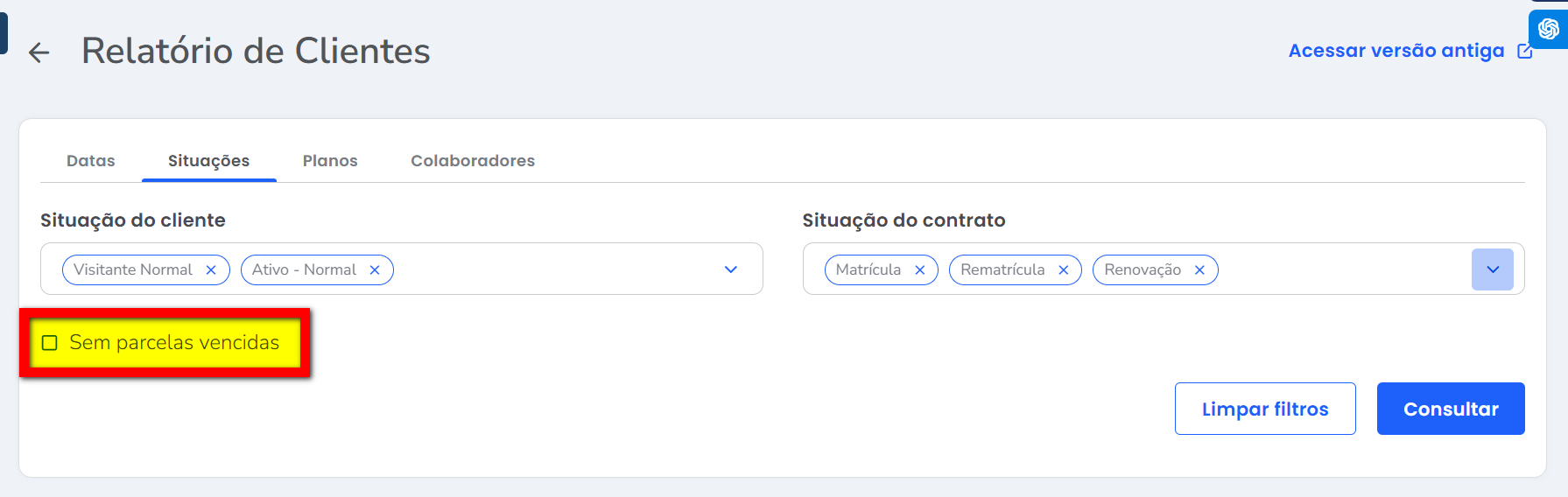Switch to the Datas tab
This screenshot has height=497, width=1568.
click(91, 161)
